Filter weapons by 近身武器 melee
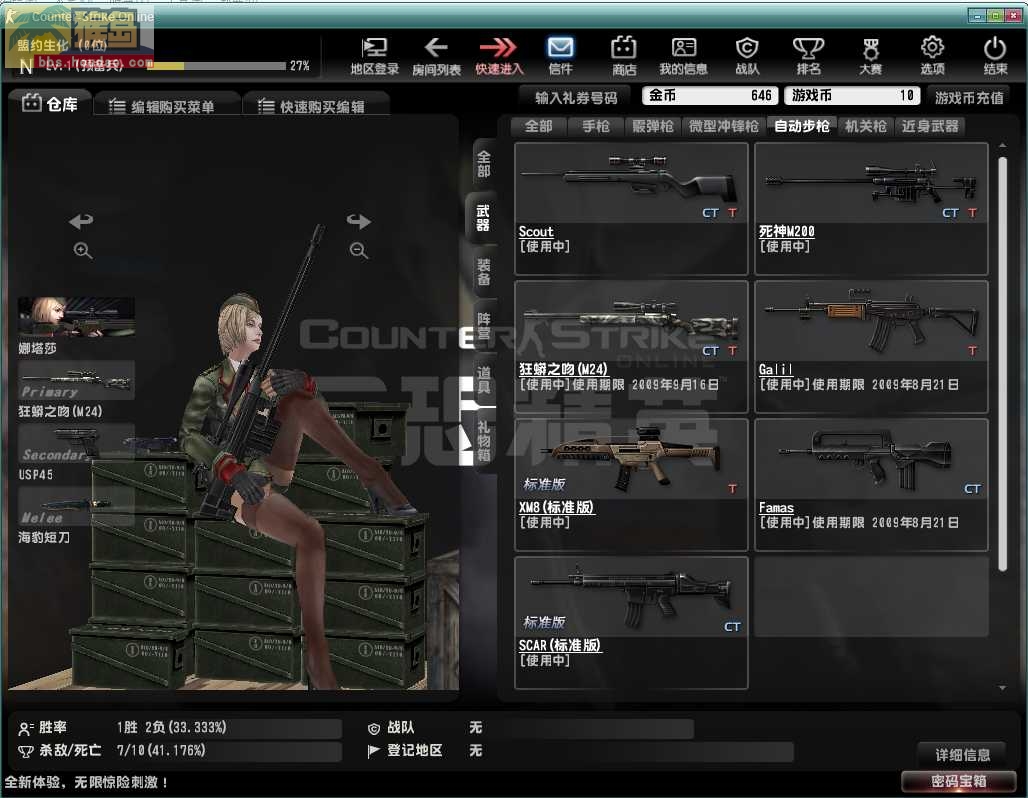 pos(930,126)
